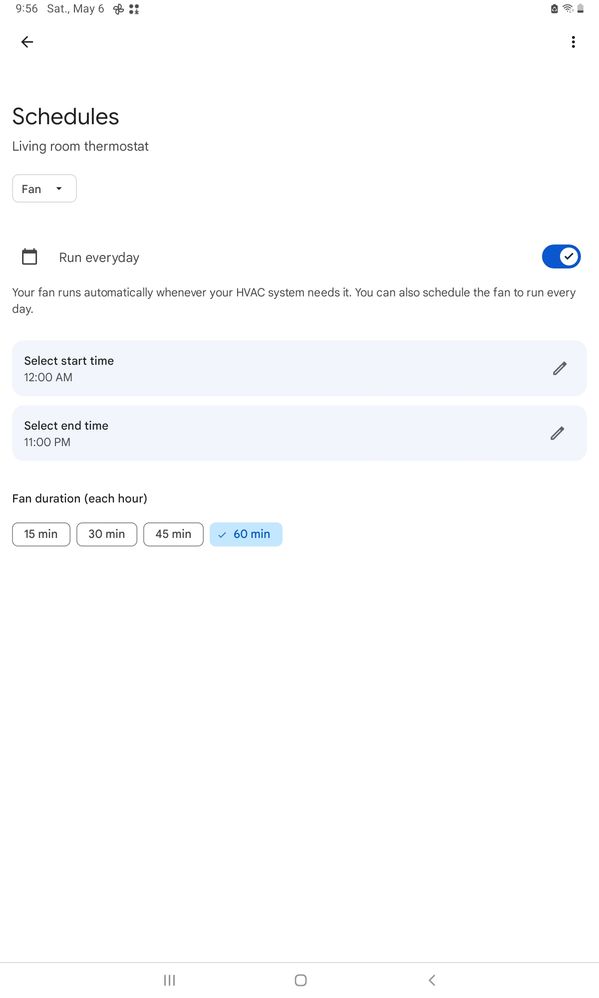Deselect the checked 60 min chip
The image size is (599, 998).
coord(246,534)
